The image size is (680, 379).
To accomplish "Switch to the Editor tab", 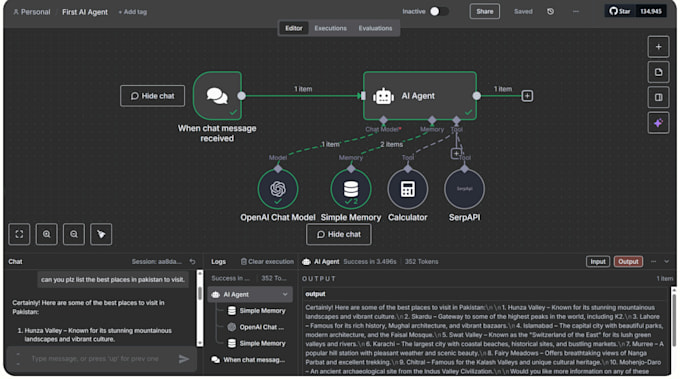I will [294, 28].
